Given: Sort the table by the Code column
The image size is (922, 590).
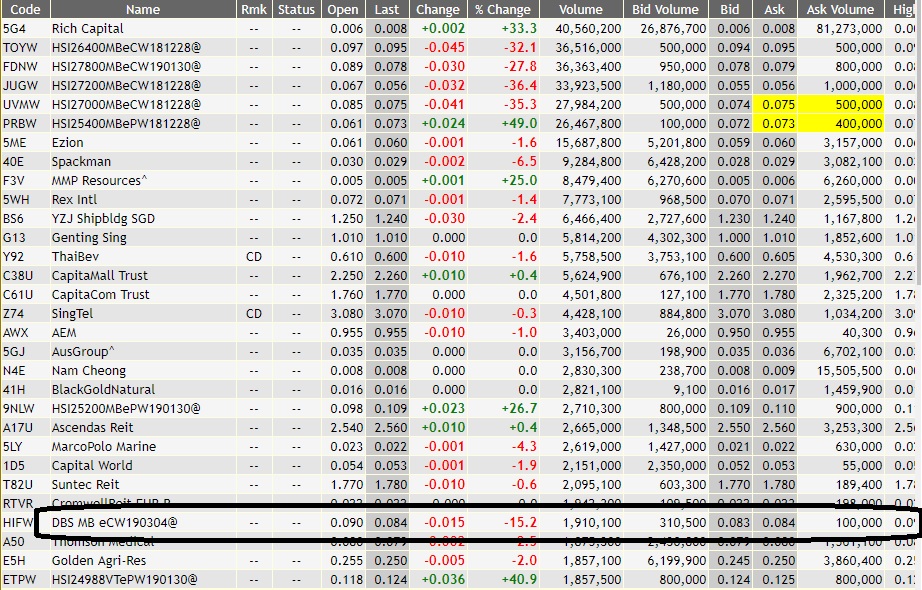Looking at the screenshot, I should coord(23,9).
